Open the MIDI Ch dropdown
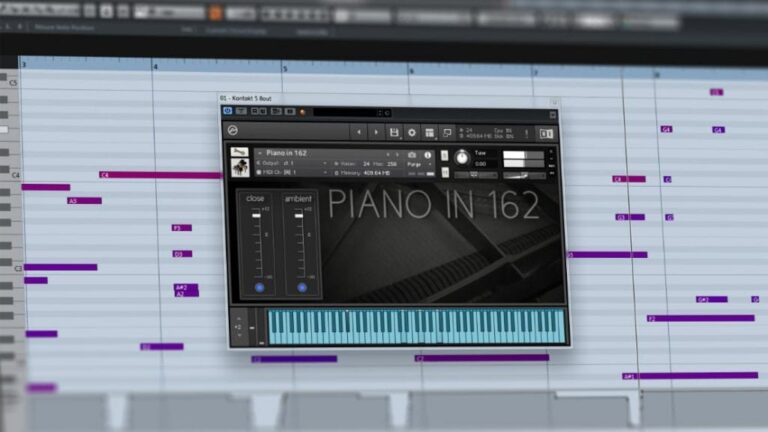Viewport: 768px width, 432px height. tap(292, 172)
